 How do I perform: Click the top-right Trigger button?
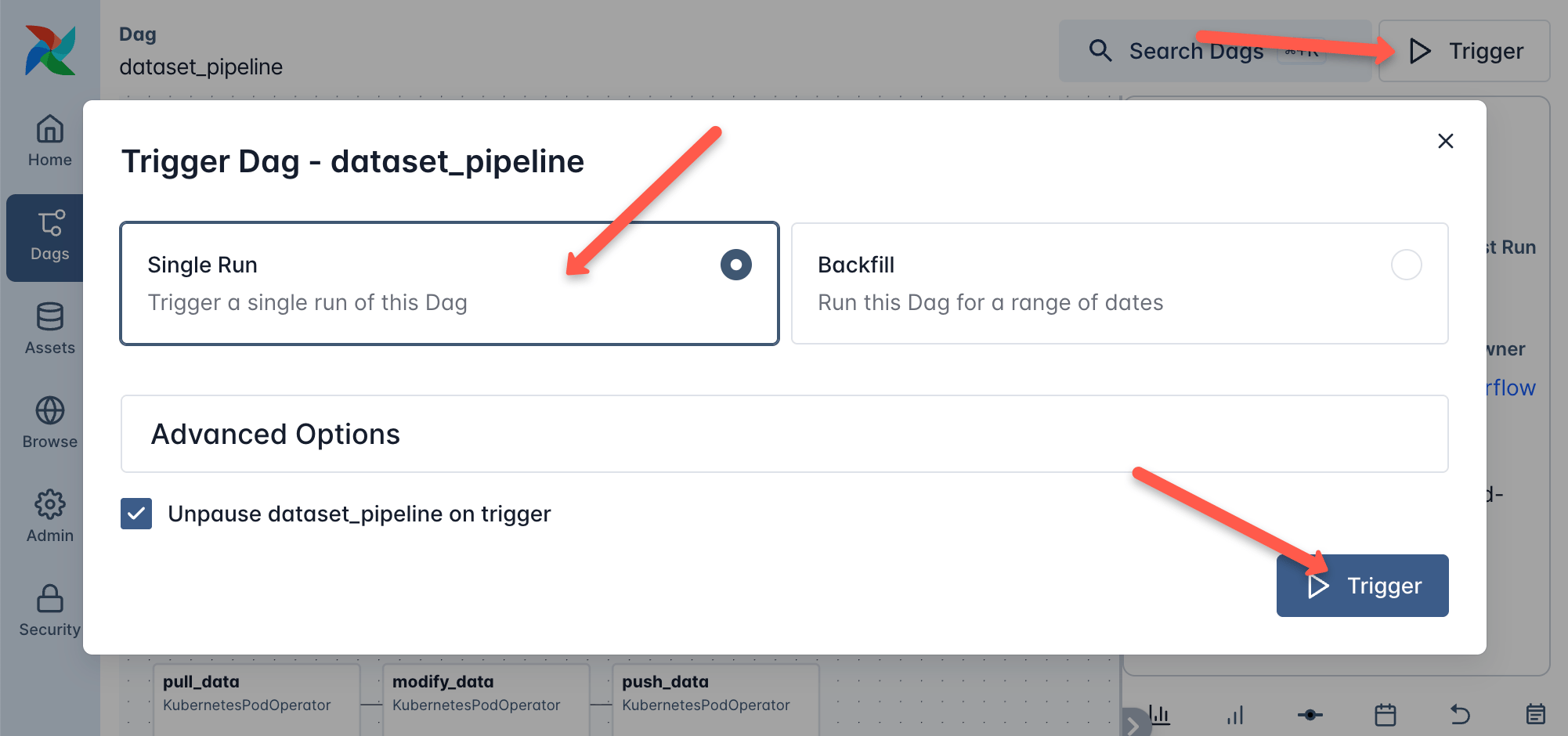(1465, 51)
